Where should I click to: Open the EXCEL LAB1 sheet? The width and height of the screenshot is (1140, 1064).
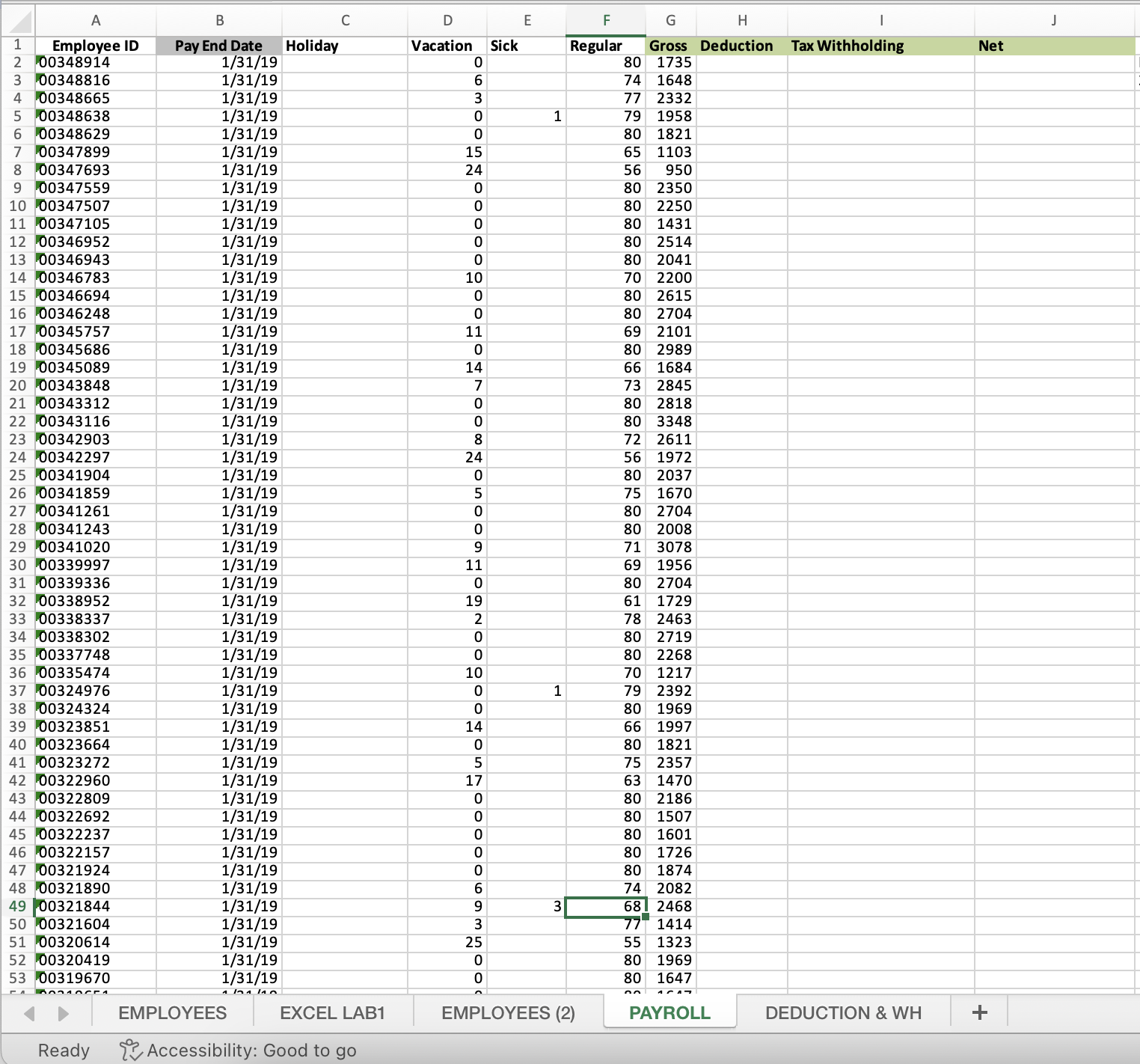[333, 1012]
